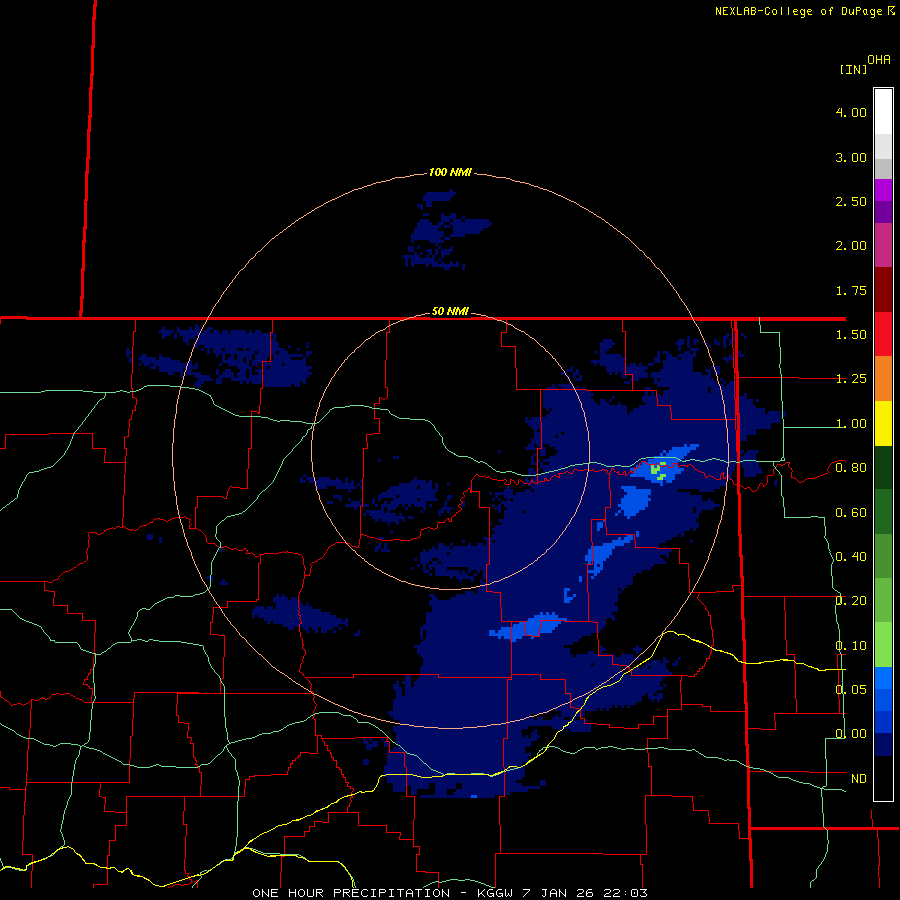Select the darkest green legend swatch
The image size is (900, 900).
(x=883, y=467)
